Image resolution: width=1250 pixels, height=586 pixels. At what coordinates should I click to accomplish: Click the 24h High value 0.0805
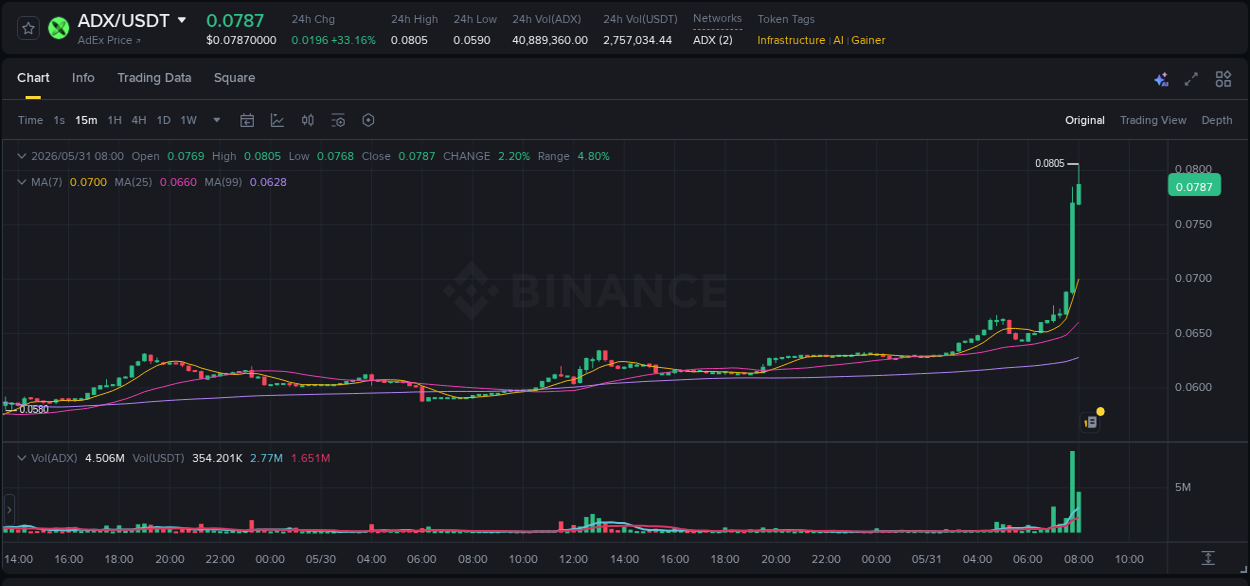pyautogui.click(x=408, y=40)
